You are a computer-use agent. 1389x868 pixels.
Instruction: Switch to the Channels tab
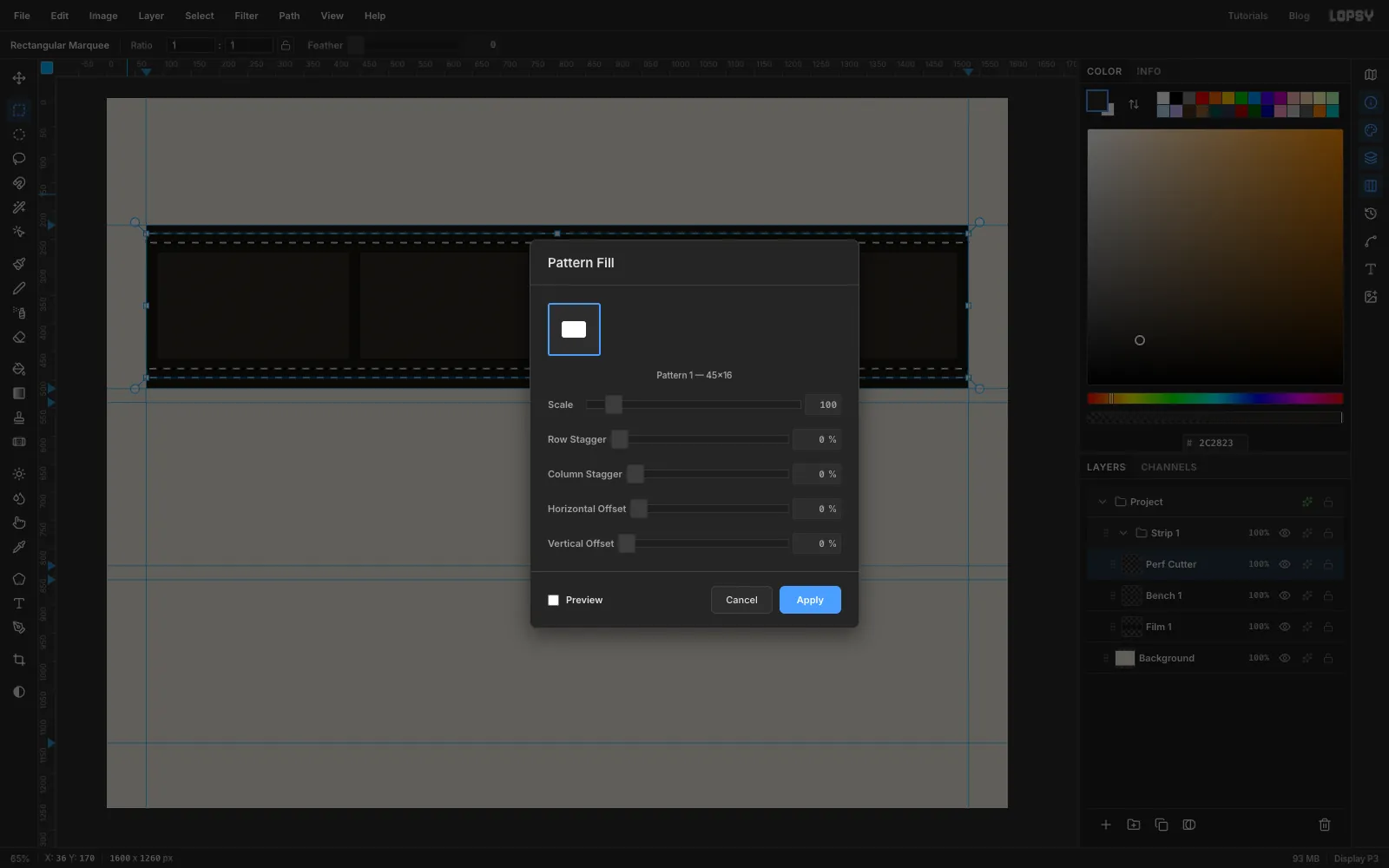click(x=1168, y=467)
